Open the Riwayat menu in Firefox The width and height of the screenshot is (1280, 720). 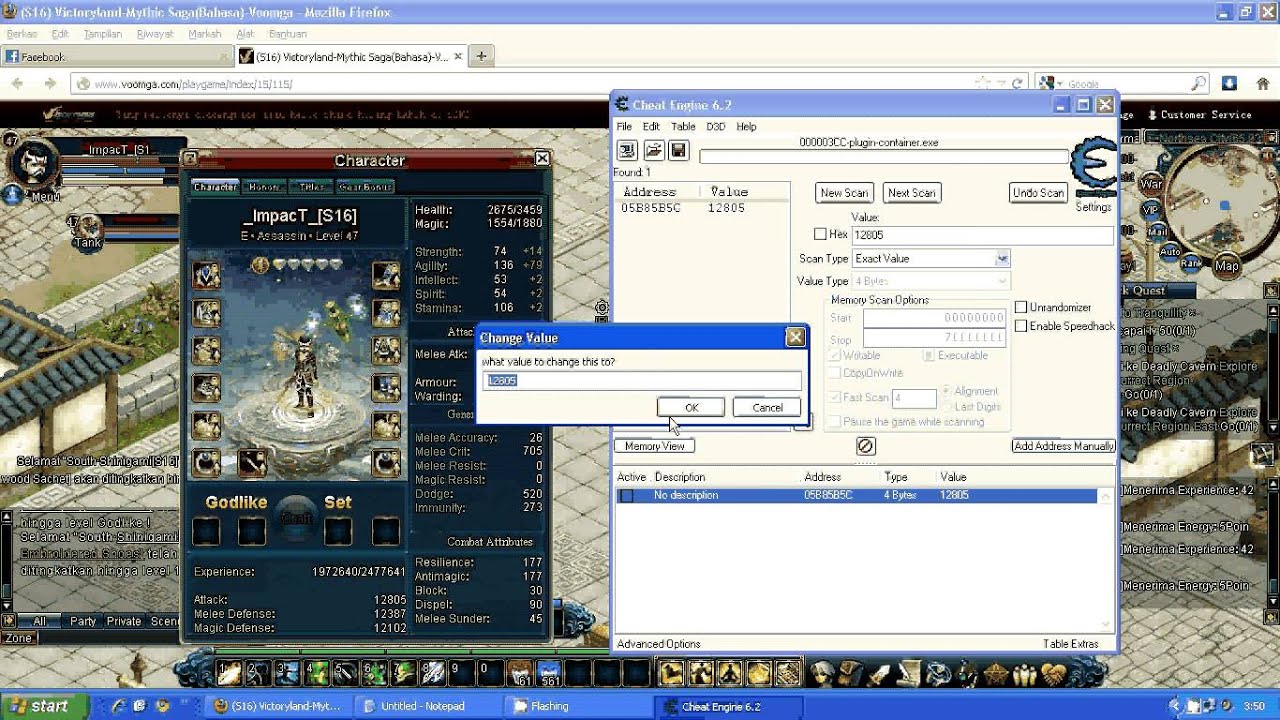click(154, 34)
